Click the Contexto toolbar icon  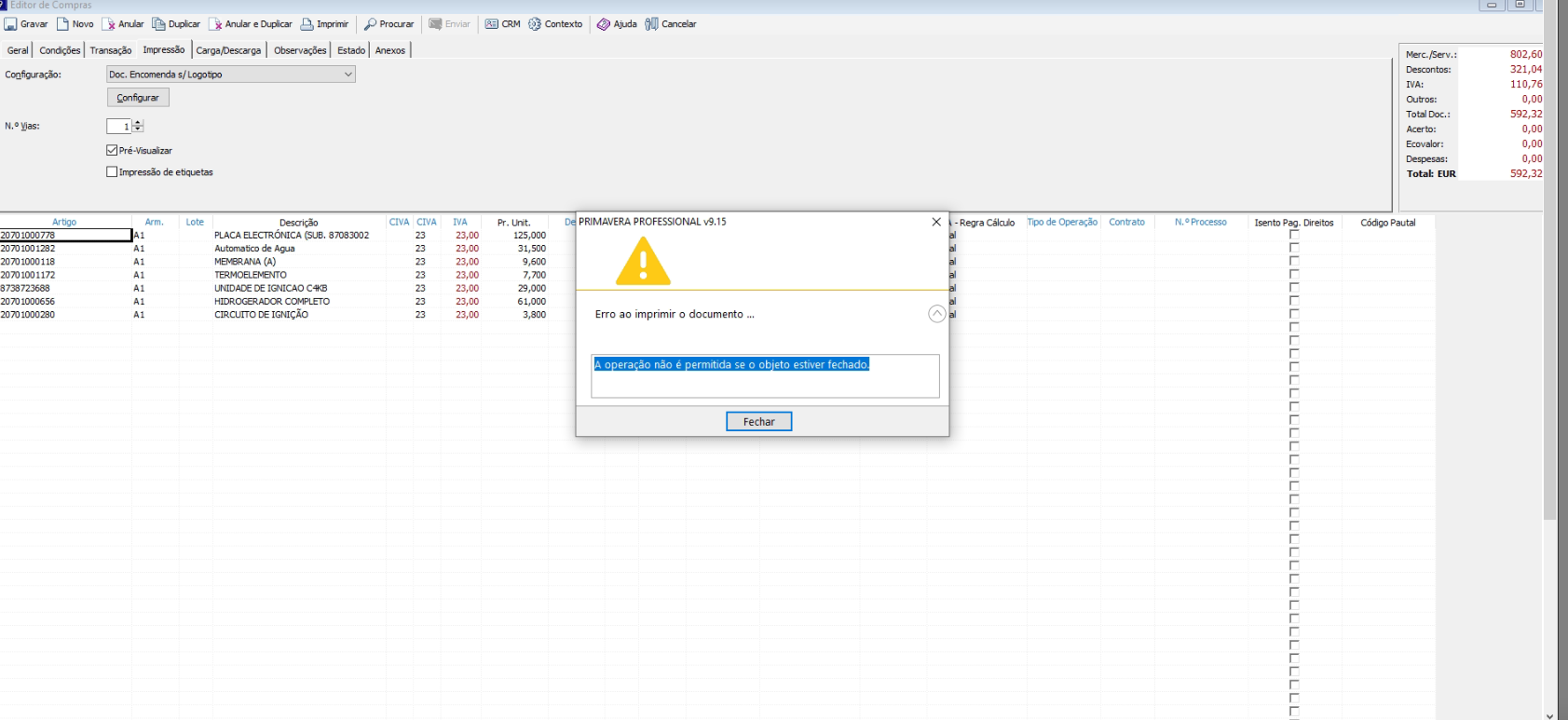(x=535, y=24)
